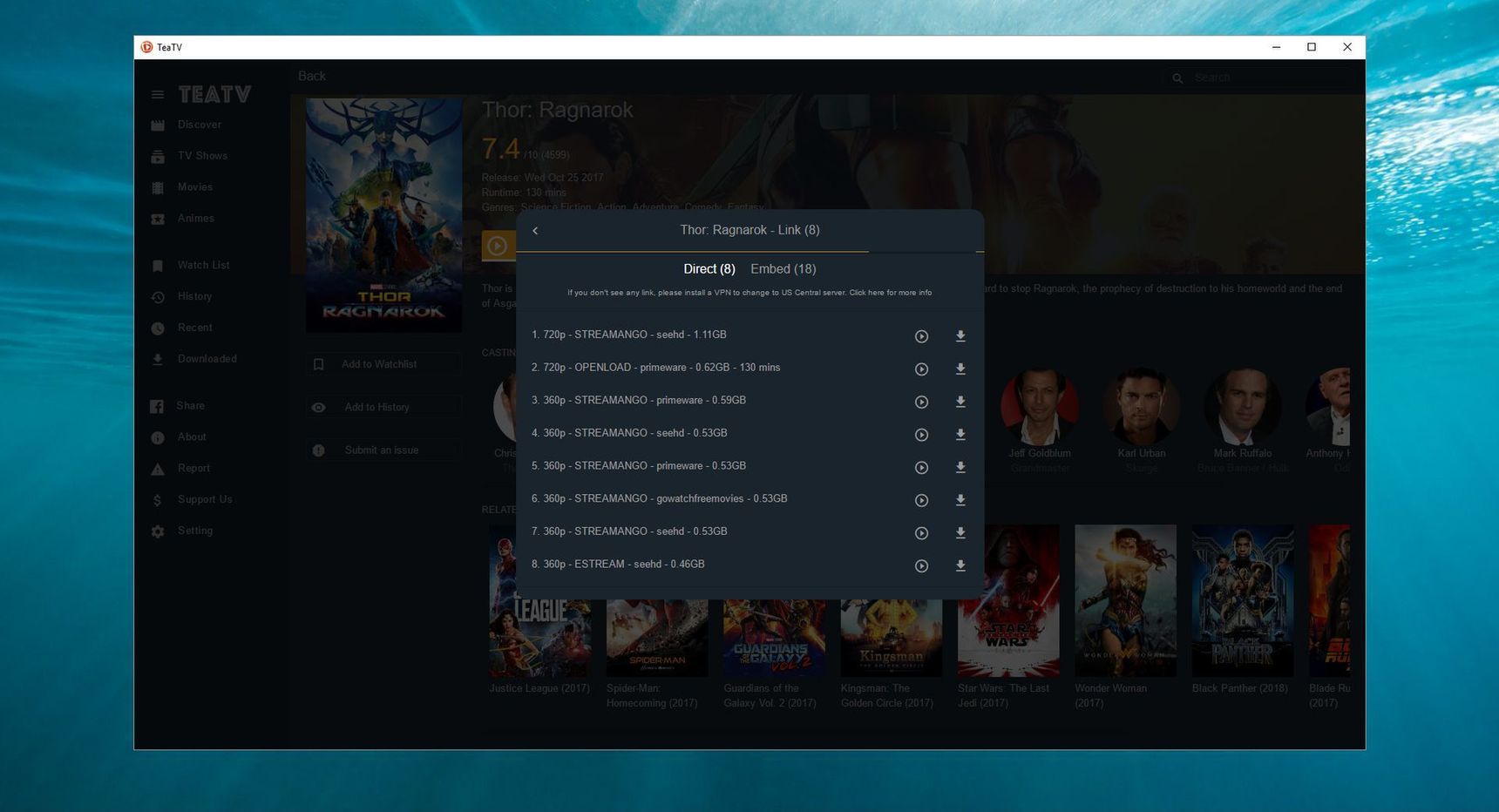
Task: View History in the sidebar
Action: pyautogui.click(x=195, y=297)
